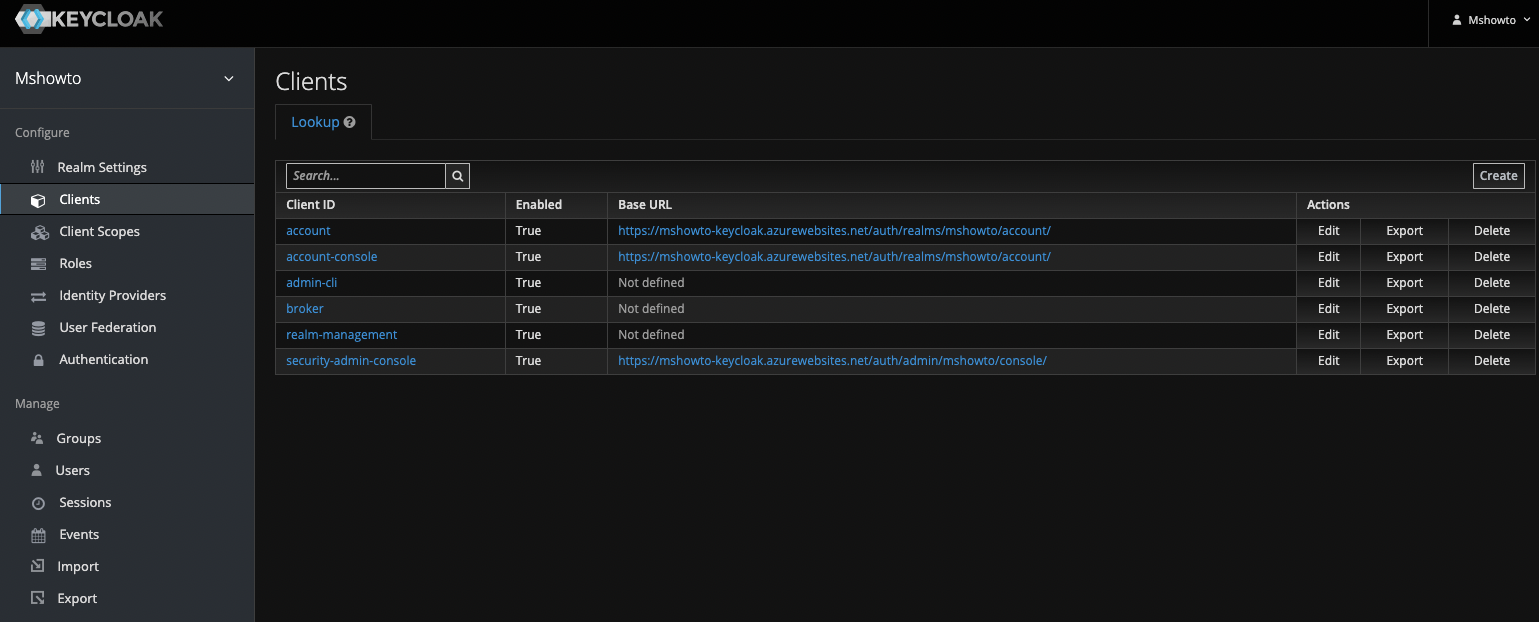Open the broker client link
This screenshot has height=622, width=1539.
[x=305, y=309]
